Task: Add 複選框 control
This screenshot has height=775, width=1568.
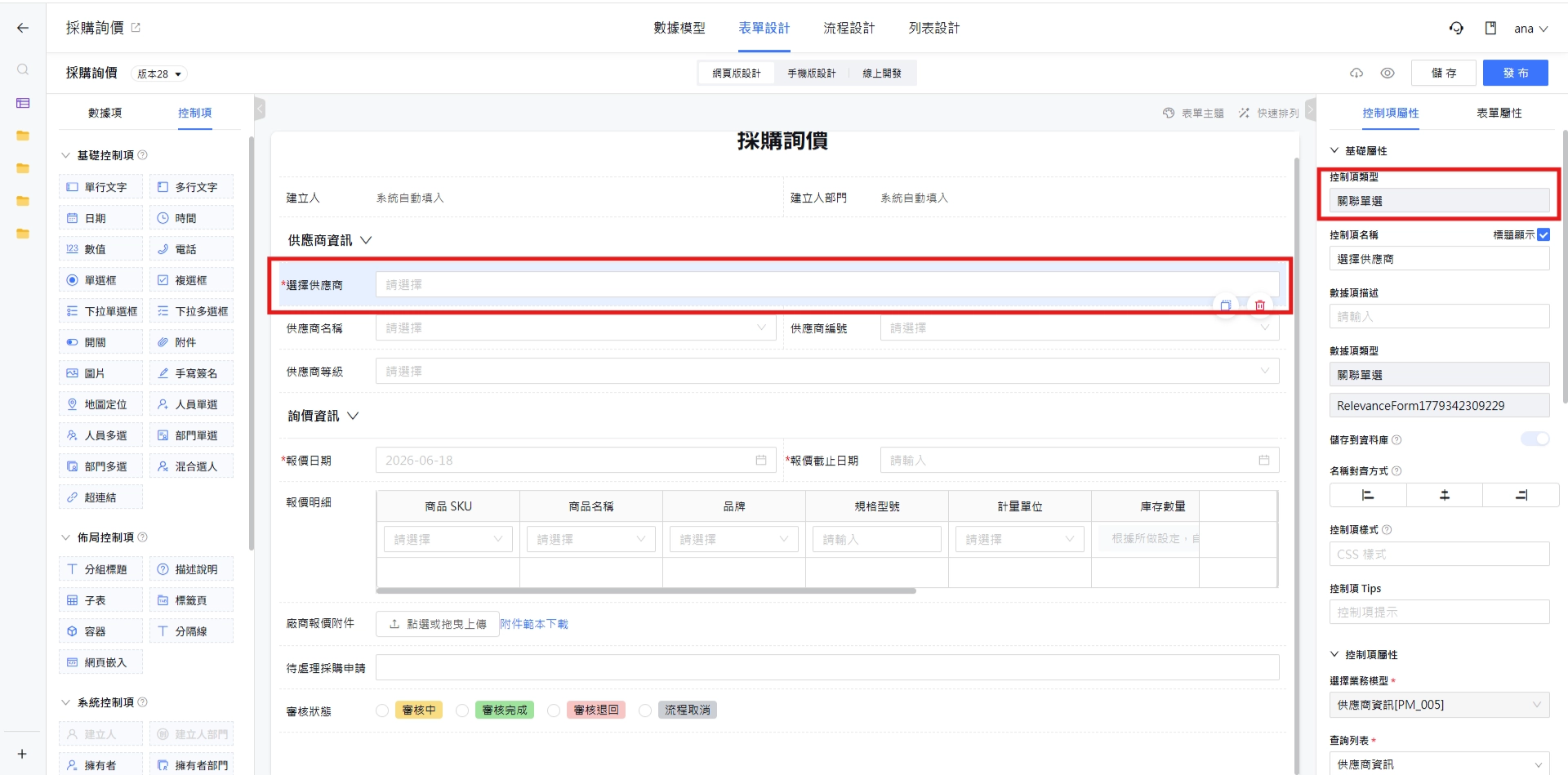Action: click(191, 280)
